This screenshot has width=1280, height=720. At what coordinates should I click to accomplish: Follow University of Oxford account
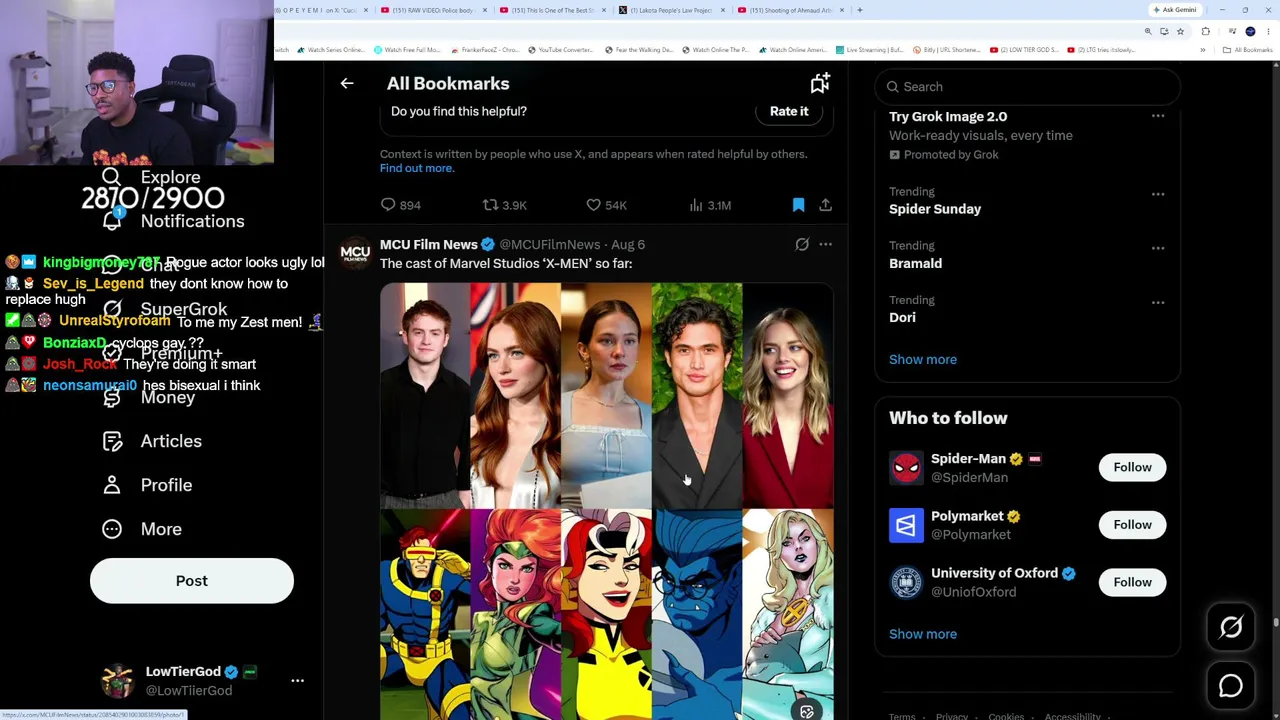(1132, 582)
